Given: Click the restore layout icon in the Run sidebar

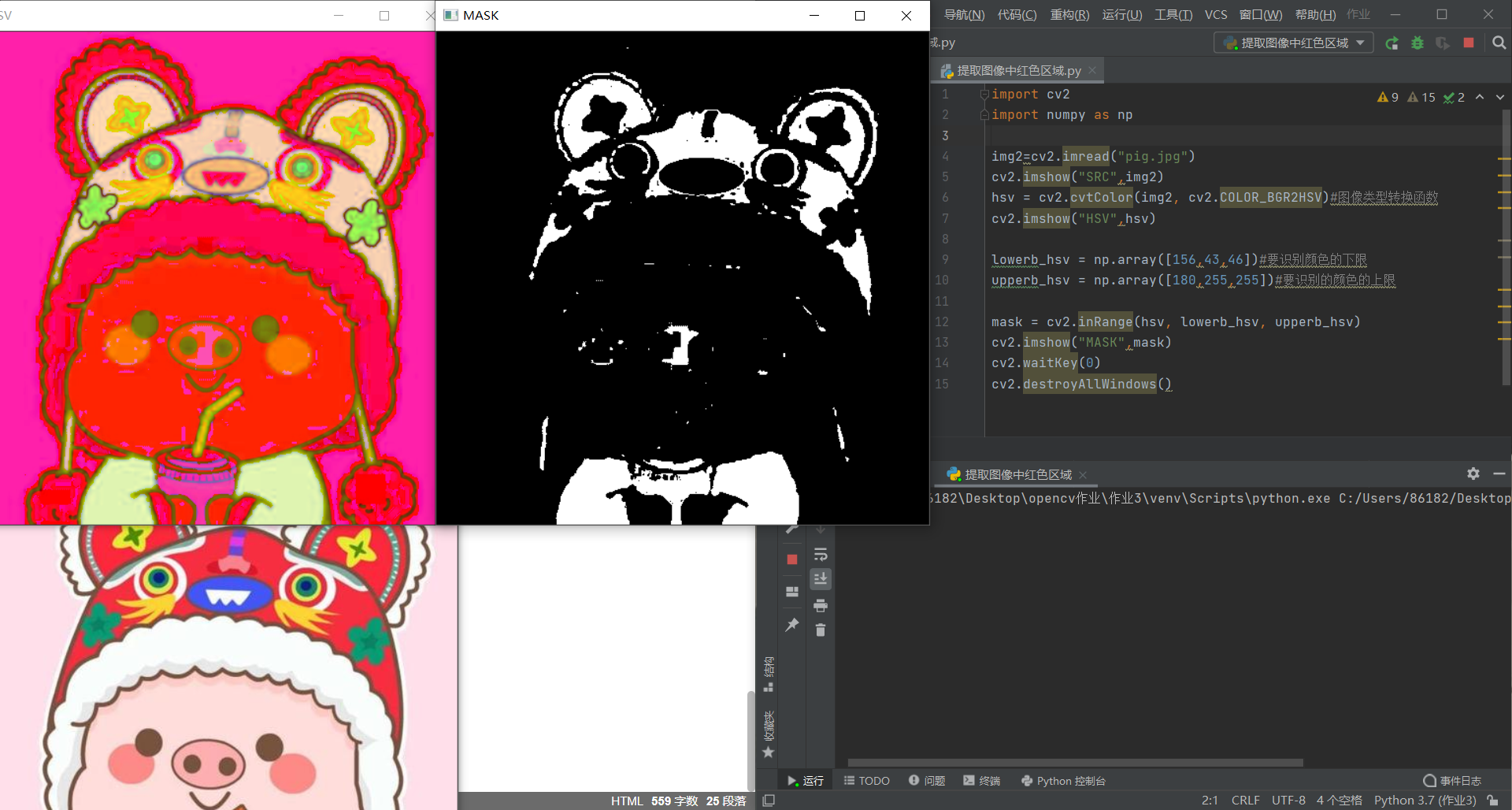Looking at the screenshot, I should (792, 592).
